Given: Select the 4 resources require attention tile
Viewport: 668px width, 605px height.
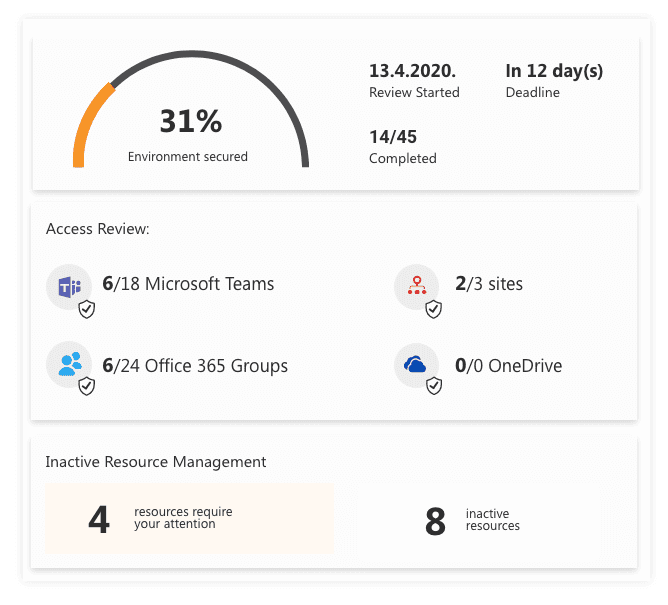Looking at the screenshot, I should click(189, 519).
